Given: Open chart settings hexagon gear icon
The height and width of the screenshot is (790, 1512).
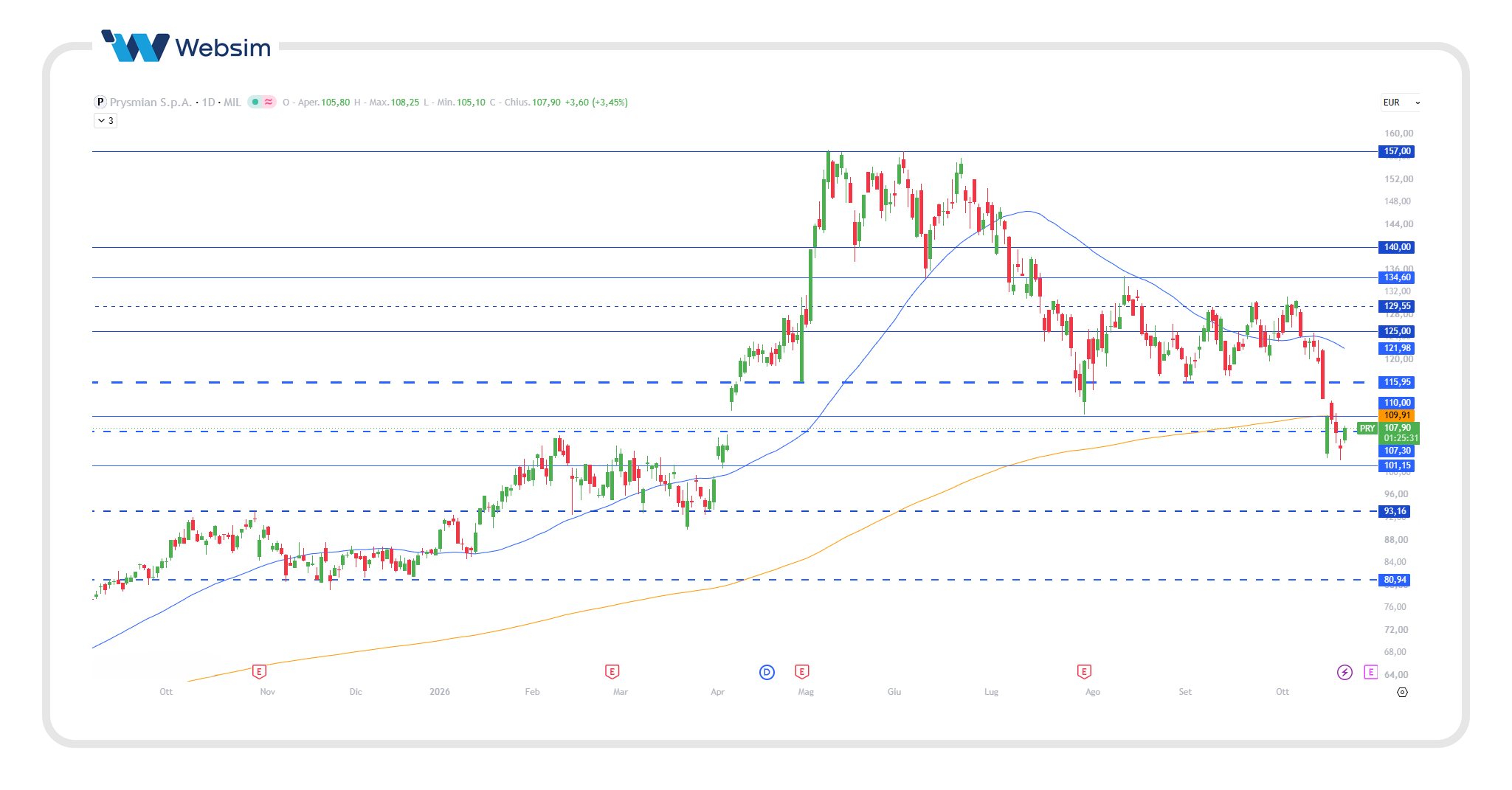Looking at the screenshot, I should (x=1402, y=692).
